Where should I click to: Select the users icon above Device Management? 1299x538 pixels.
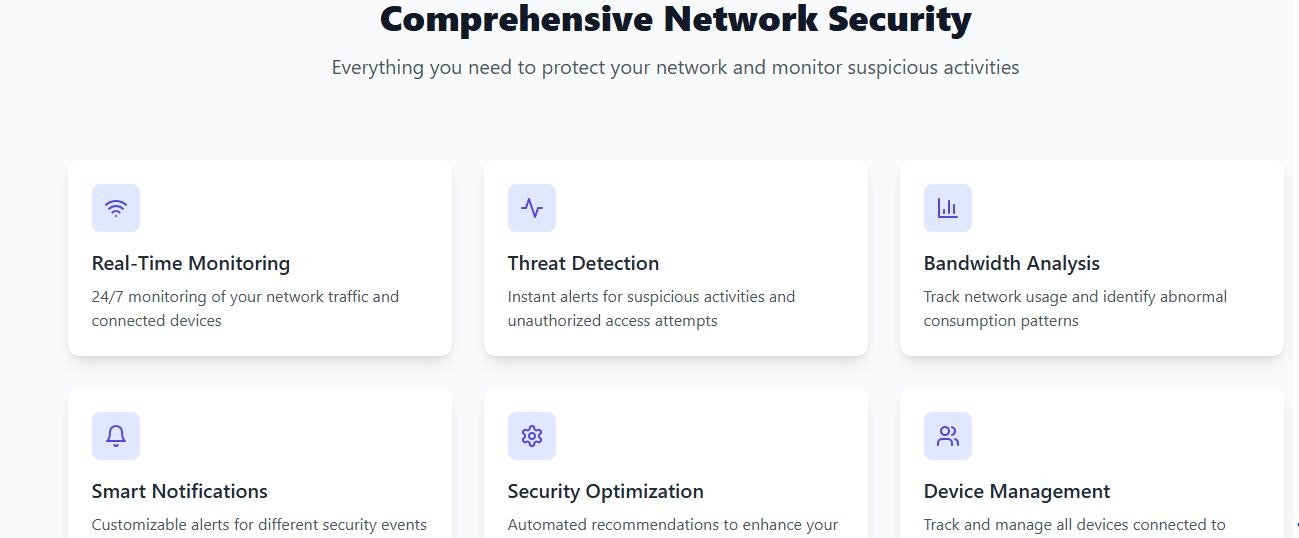[x=948, y=436]
